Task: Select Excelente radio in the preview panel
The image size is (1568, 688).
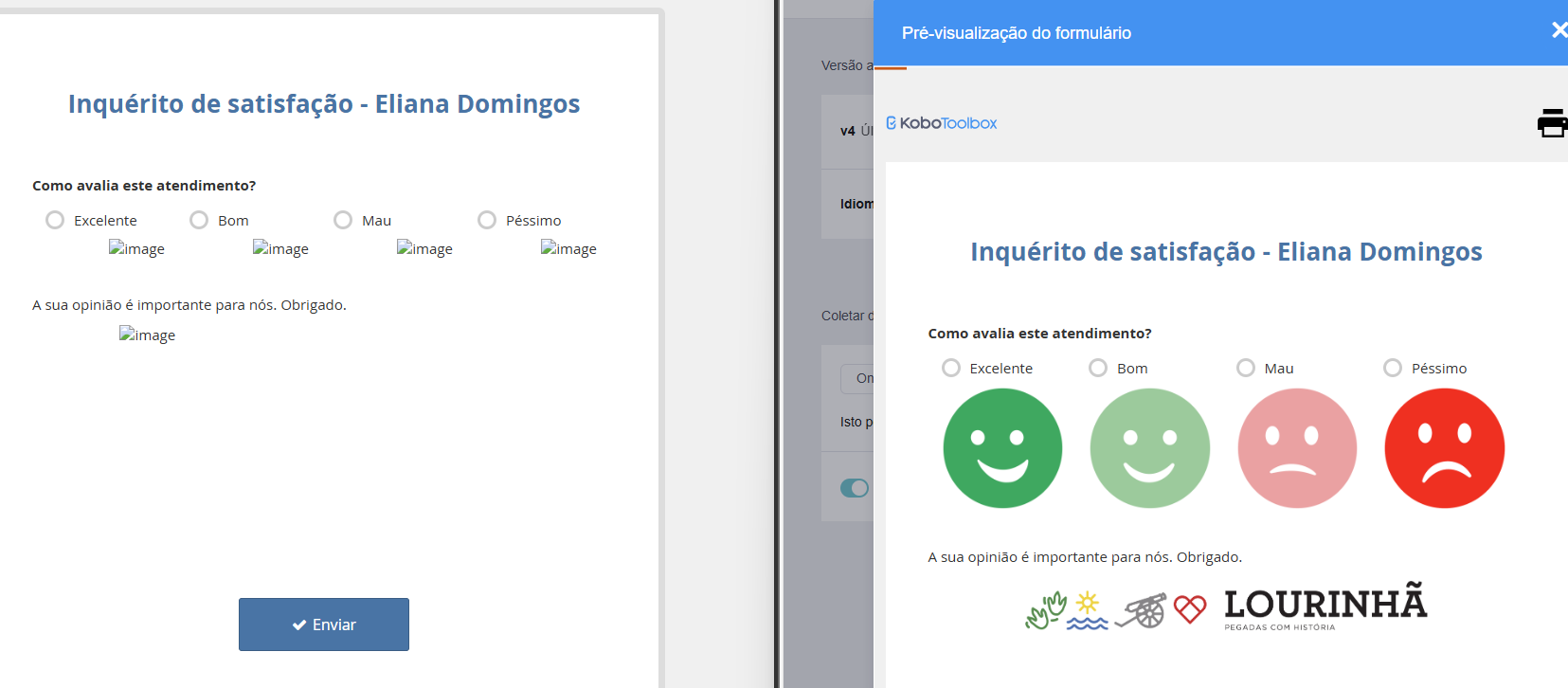Action: click(951, 368)
